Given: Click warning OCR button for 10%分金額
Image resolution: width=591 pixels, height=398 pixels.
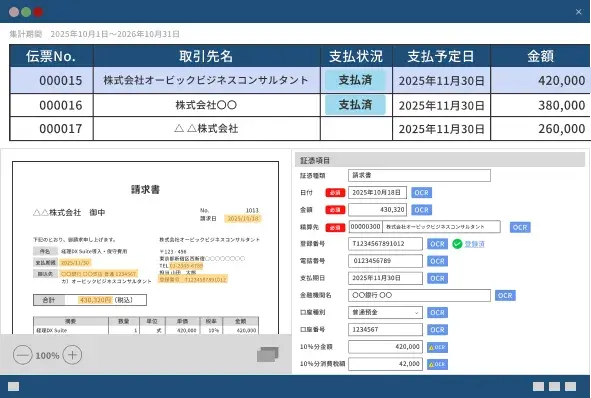Looking at the screenshot, I should pyautogui.click(x=437, y=347).
